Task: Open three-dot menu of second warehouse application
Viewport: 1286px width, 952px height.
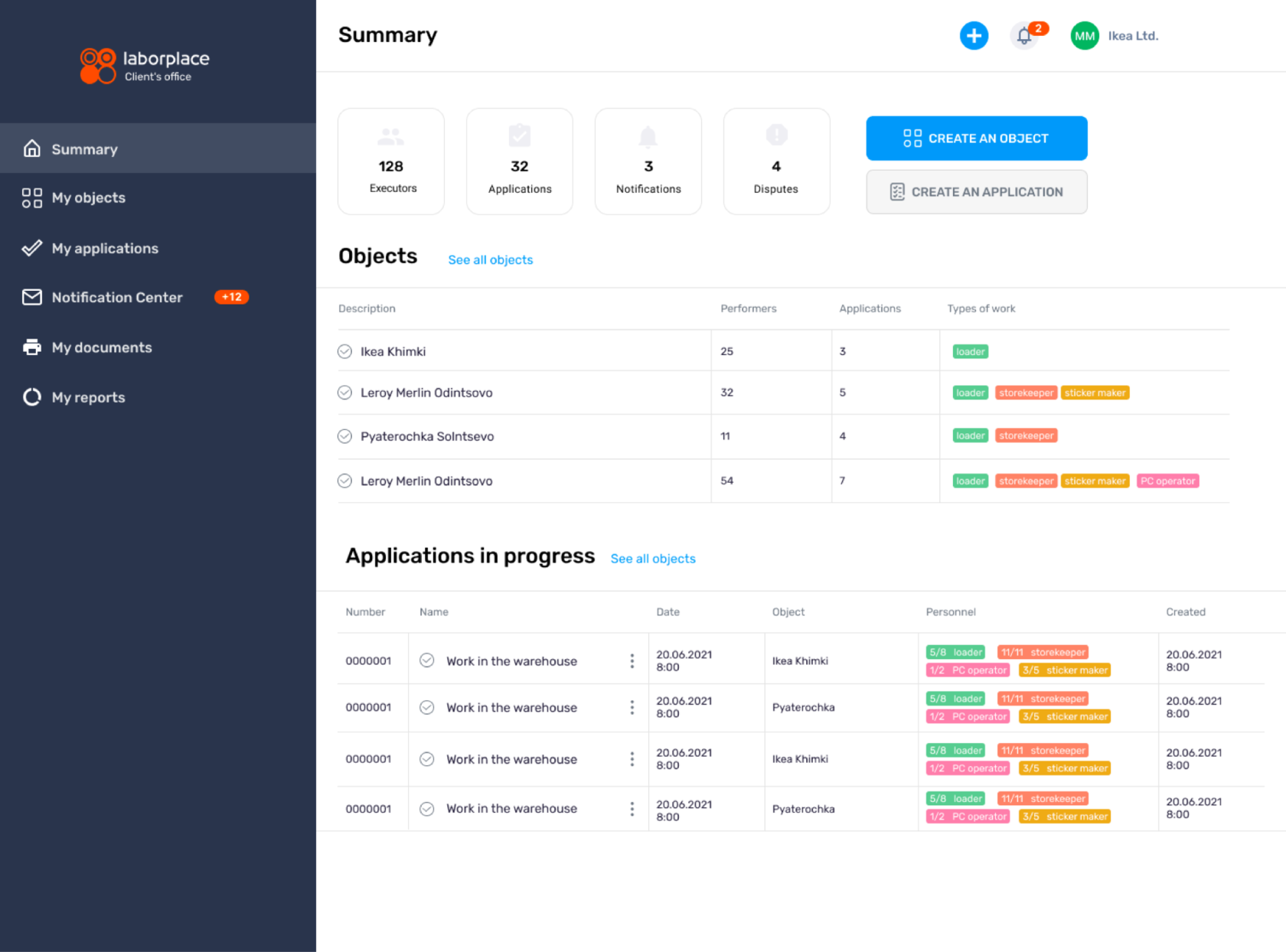Action: click(632, 708)
